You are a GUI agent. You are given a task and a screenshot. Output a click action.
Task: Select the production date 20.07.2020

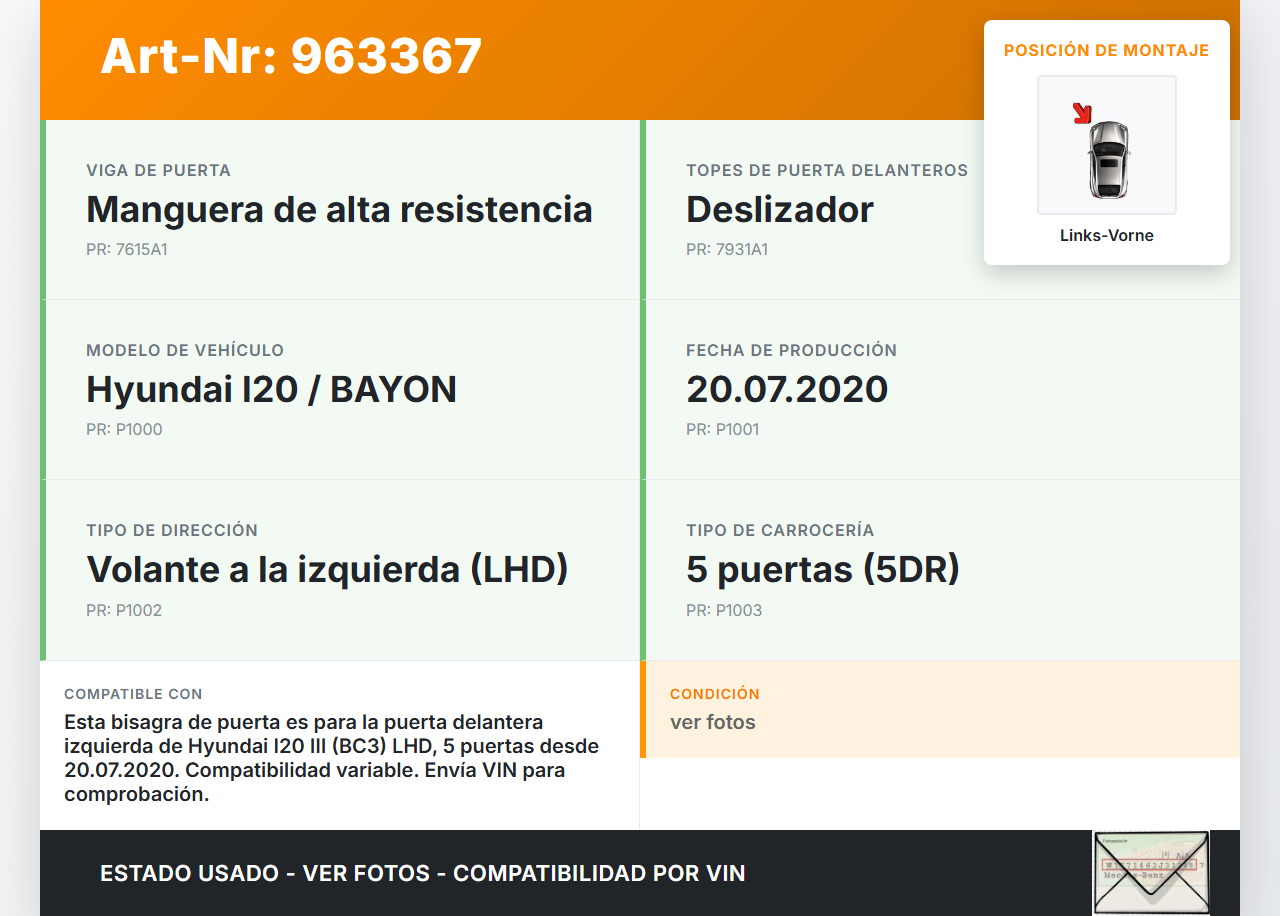(786, 390)
